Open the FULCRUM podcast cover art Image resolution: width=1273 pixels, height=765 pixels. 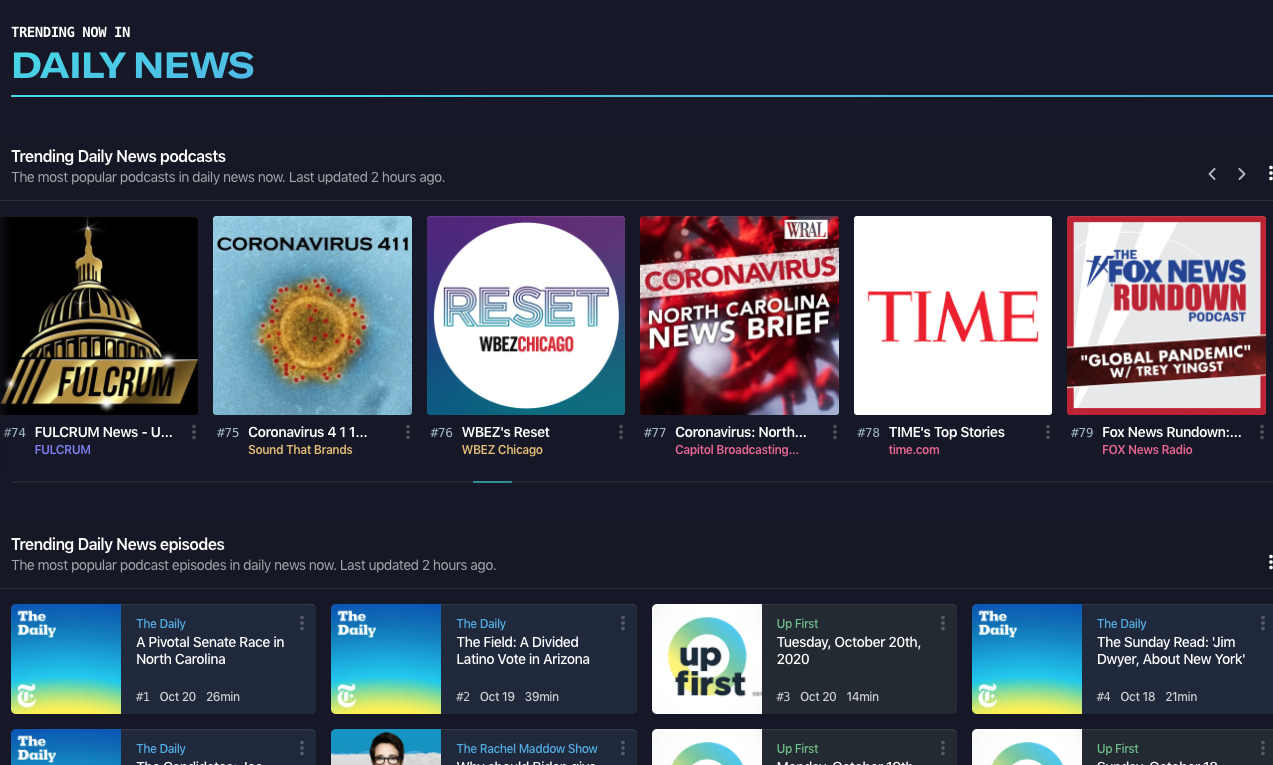99,315
